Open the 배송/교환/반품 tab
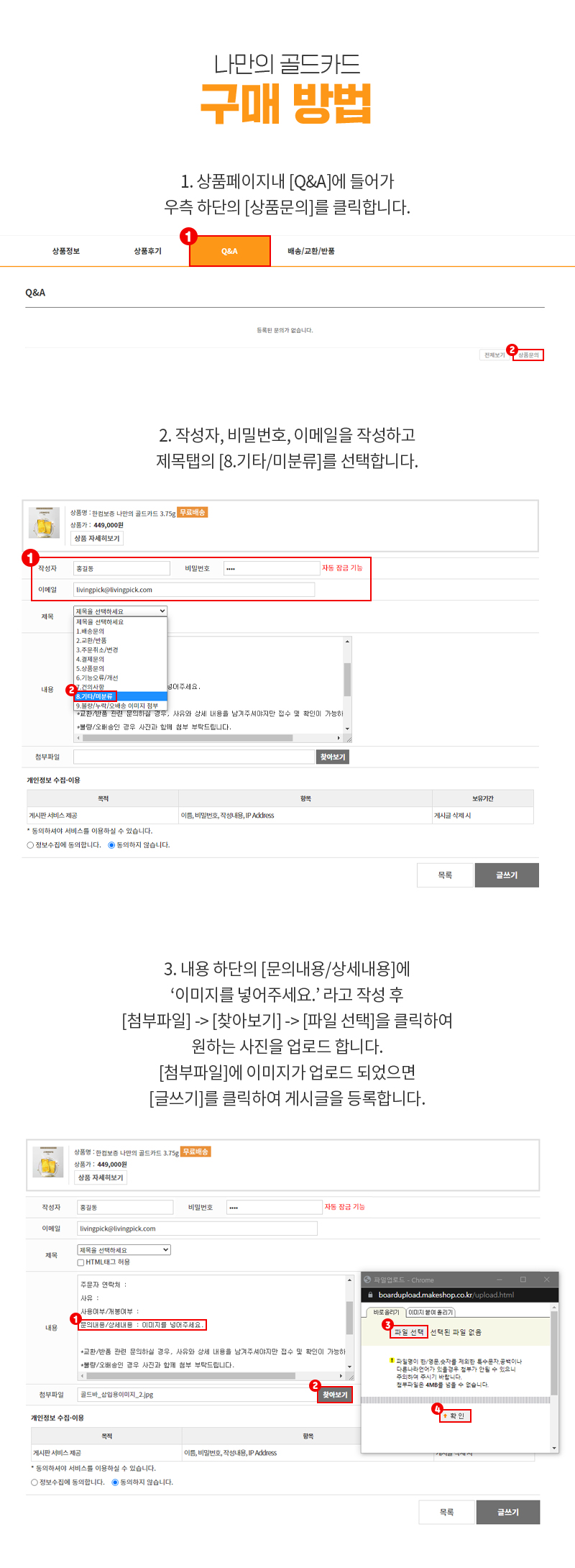The width and height of the screenshot is (575, 1568). (311, 251)
